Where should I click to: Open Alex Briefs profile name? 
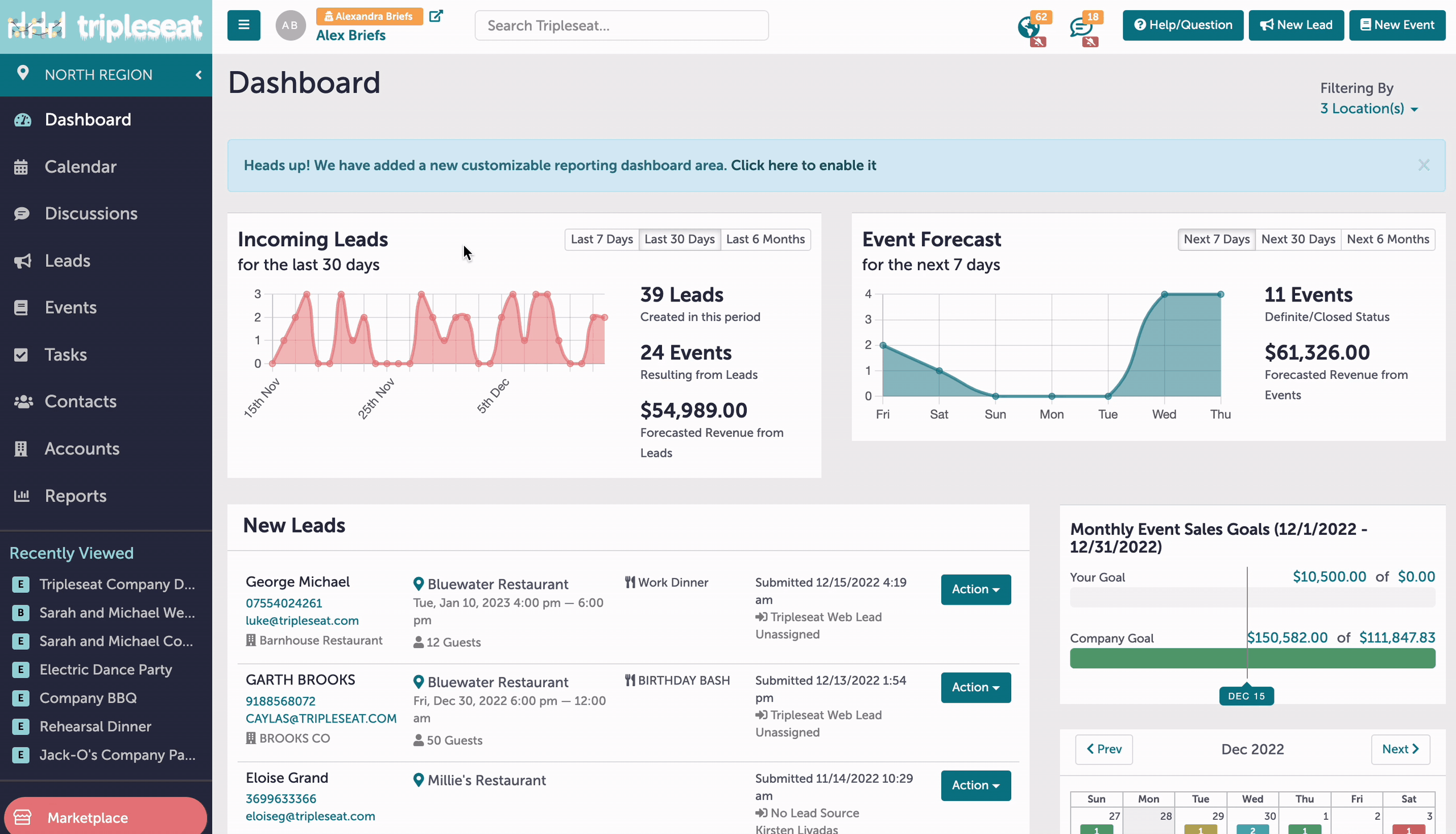(351, 35)
